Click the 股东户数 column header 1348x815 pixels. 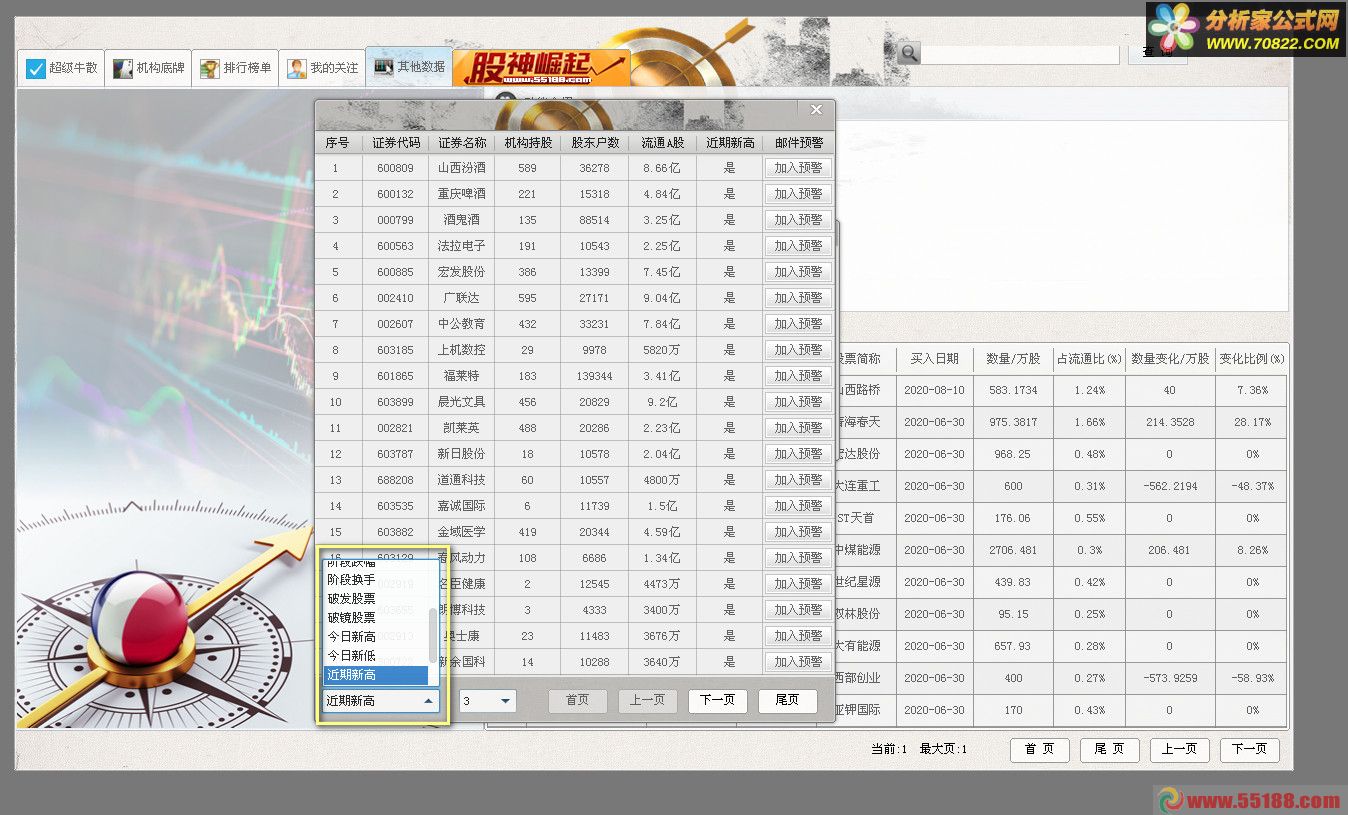pyautogui.click(x=595, y=143)
